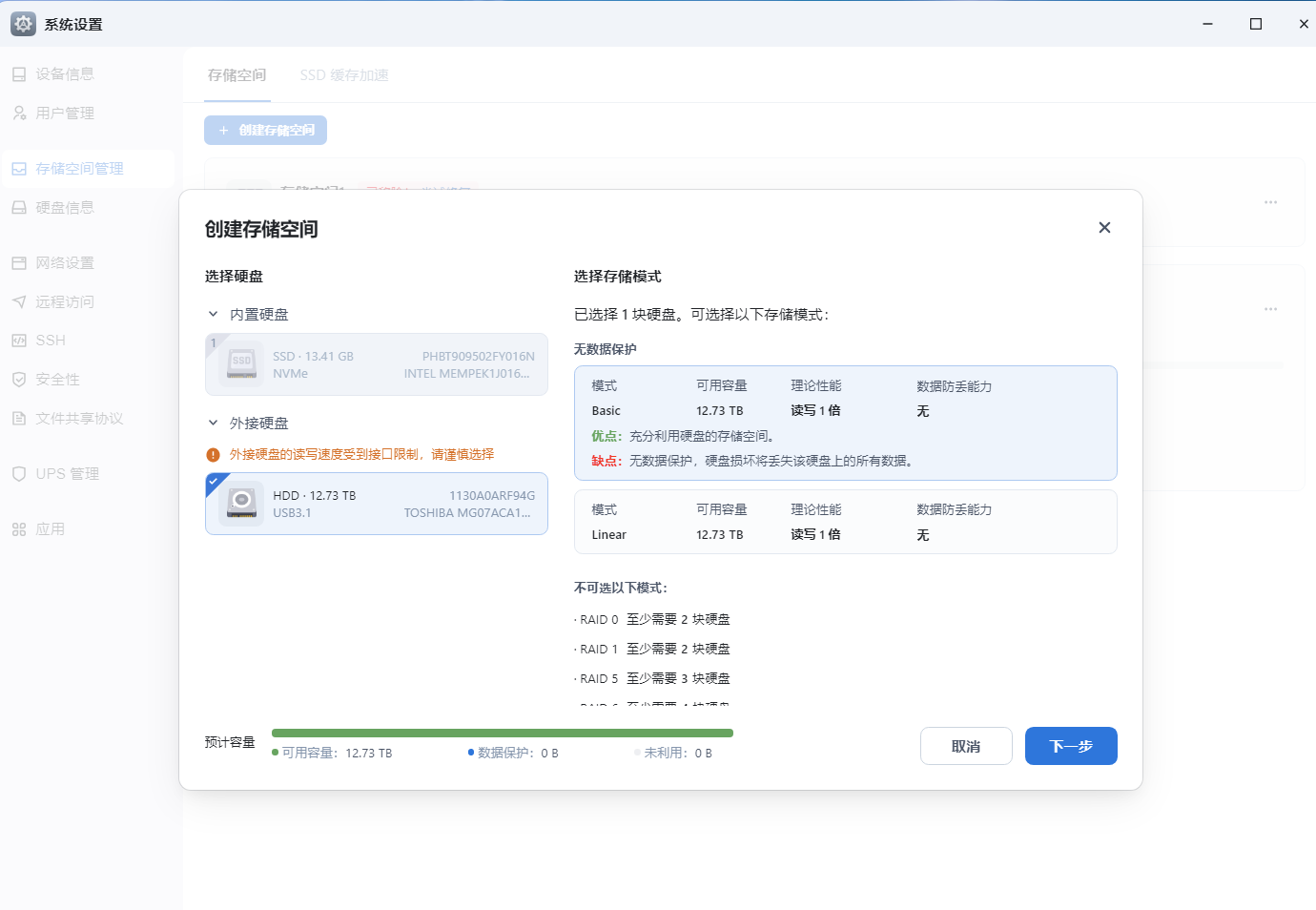Maximize the 系统设置 window

(x=1256, y=24)
